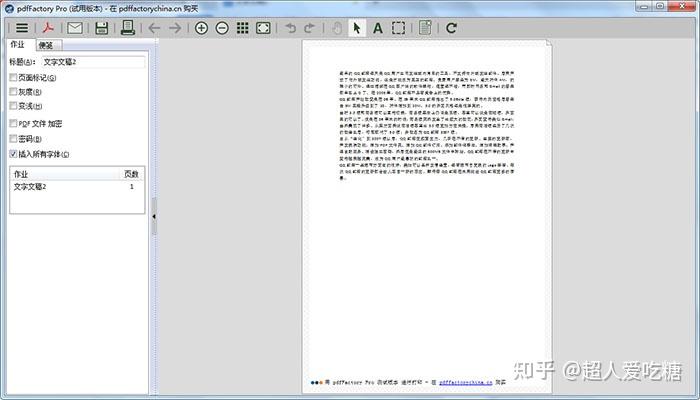Click the 标题 title input field
The image size is (700, 400).
[x=93, y=62]
